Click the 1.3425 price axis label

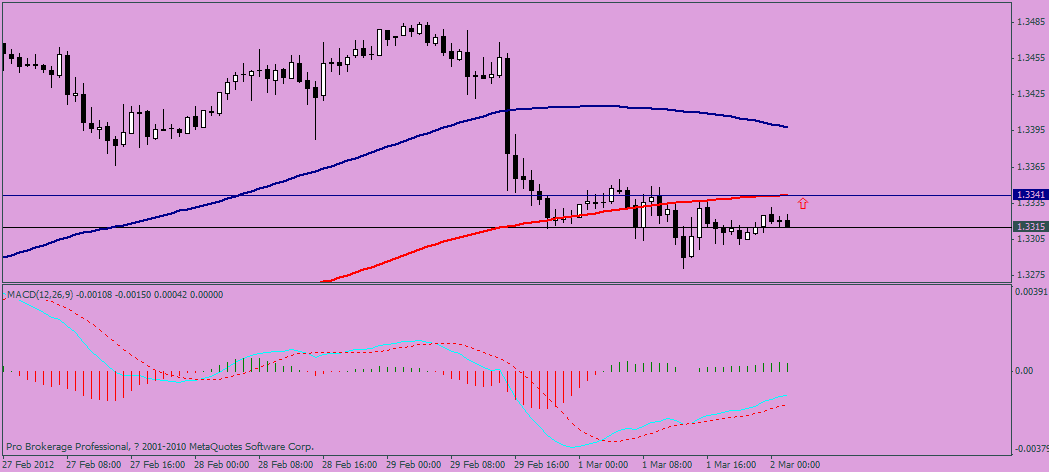coord(1030,94)
